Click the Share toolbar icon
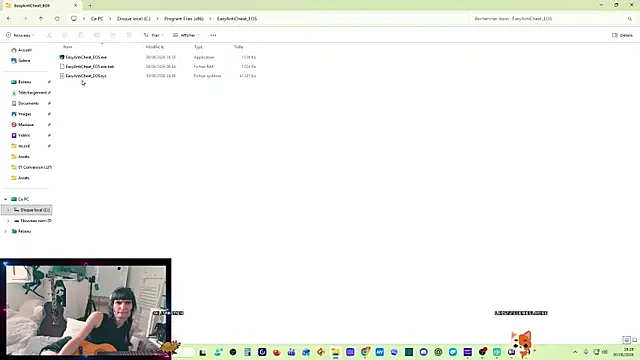 [x=113, y=35]
